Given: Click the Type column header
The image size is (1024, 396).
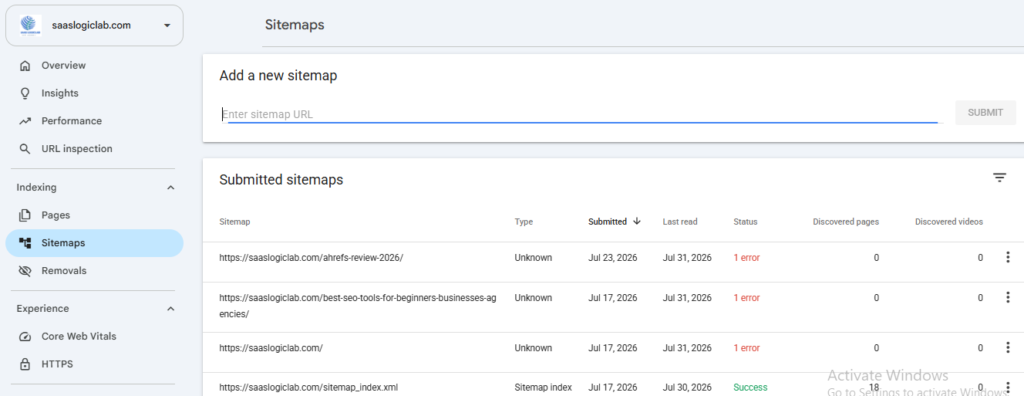Looking at the screenshot, I should (x=524, y=222).
